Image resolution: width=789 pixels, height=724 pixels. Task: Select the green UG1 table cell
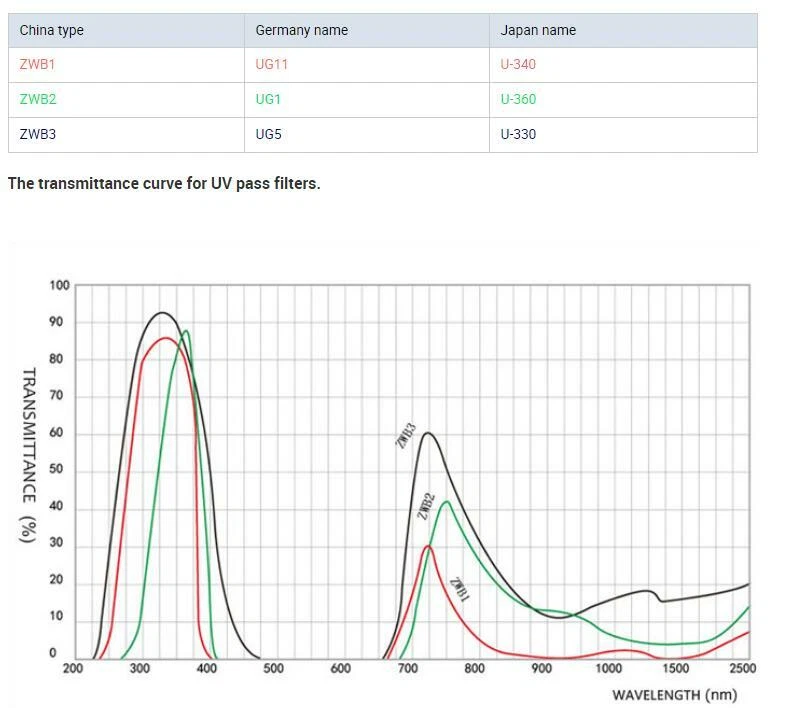pyautogui.click(x=268, y=100)
